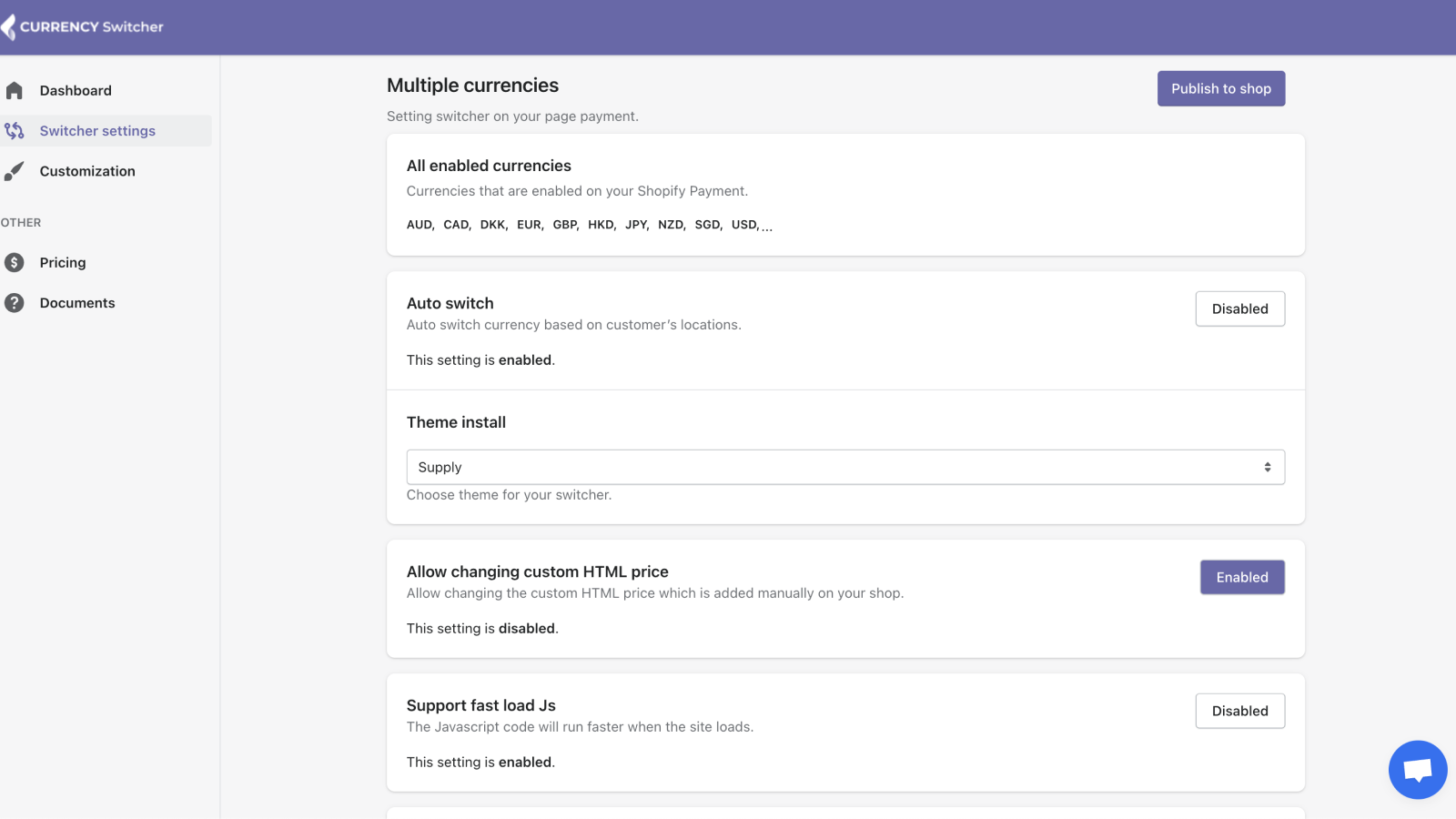The width and height of the screenshot is (1456, 819).
Task: Click the Documents question mark icon
Action: [x=15, y=303]
